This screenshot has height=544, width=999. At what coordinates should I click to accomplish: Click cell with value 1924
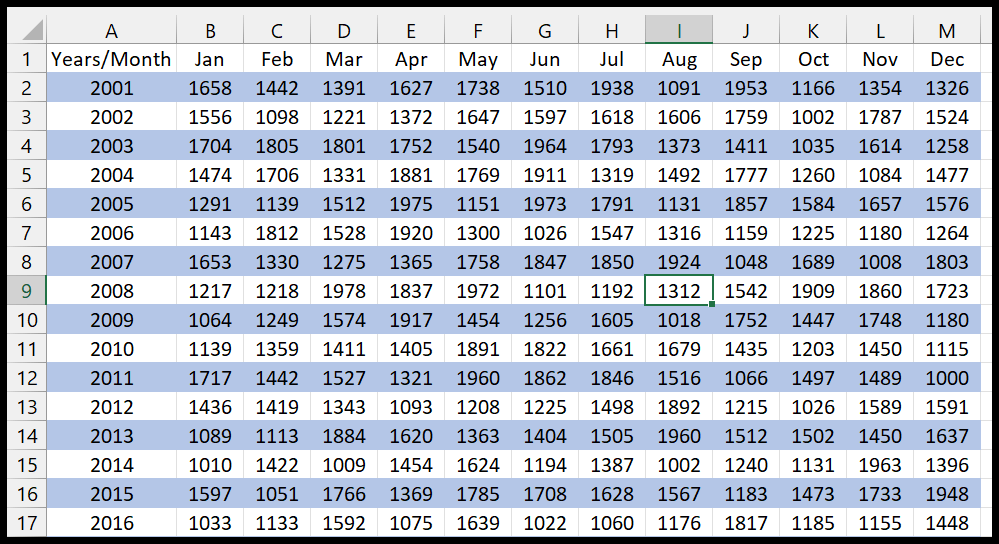[x=679, y=262]
